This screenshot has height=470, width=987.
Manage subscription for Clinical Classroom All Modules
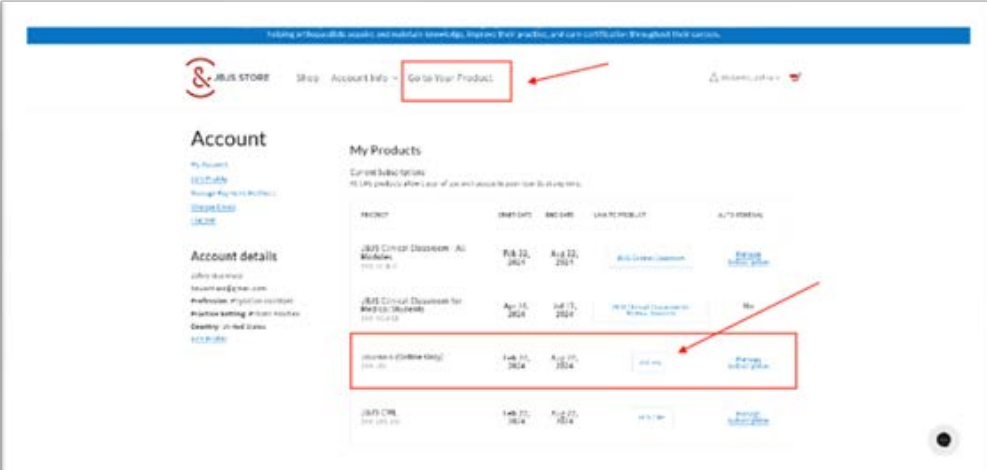tap(748, 258)
